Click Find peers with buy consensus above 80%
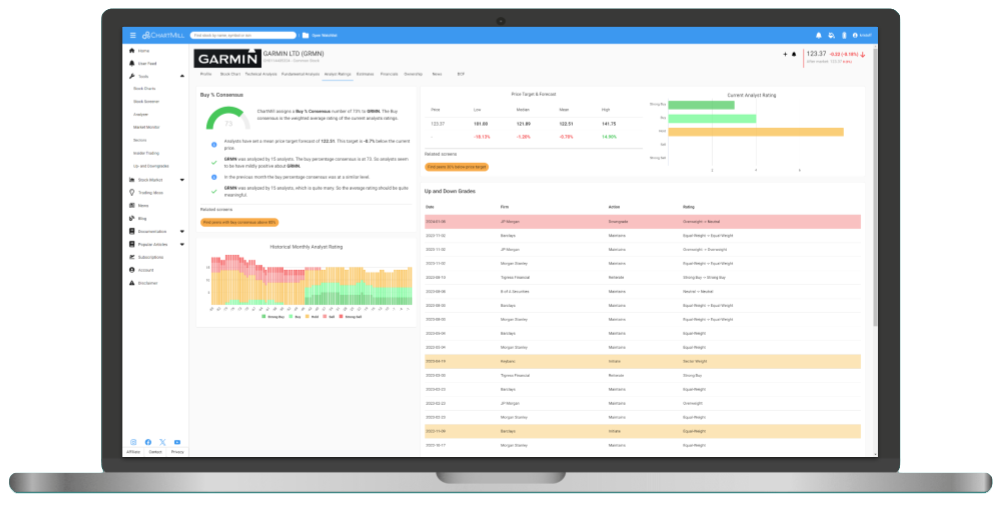 [240, 223]
